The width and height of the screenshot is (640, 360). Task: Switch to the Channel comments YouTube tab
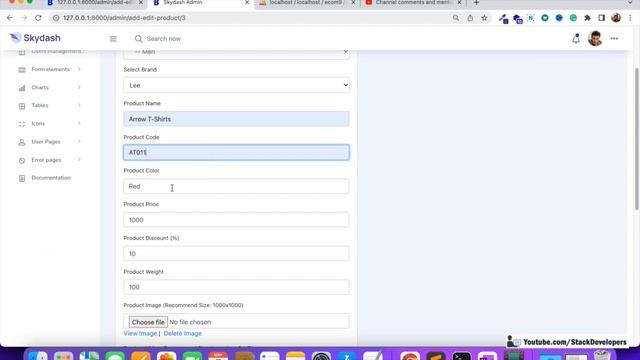coord(413,3)
